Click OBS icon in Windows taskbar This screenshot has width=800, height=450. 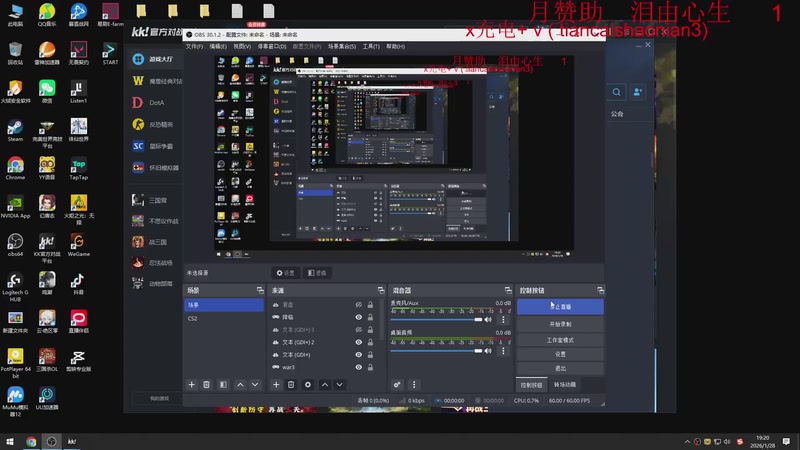coord(52,441)
